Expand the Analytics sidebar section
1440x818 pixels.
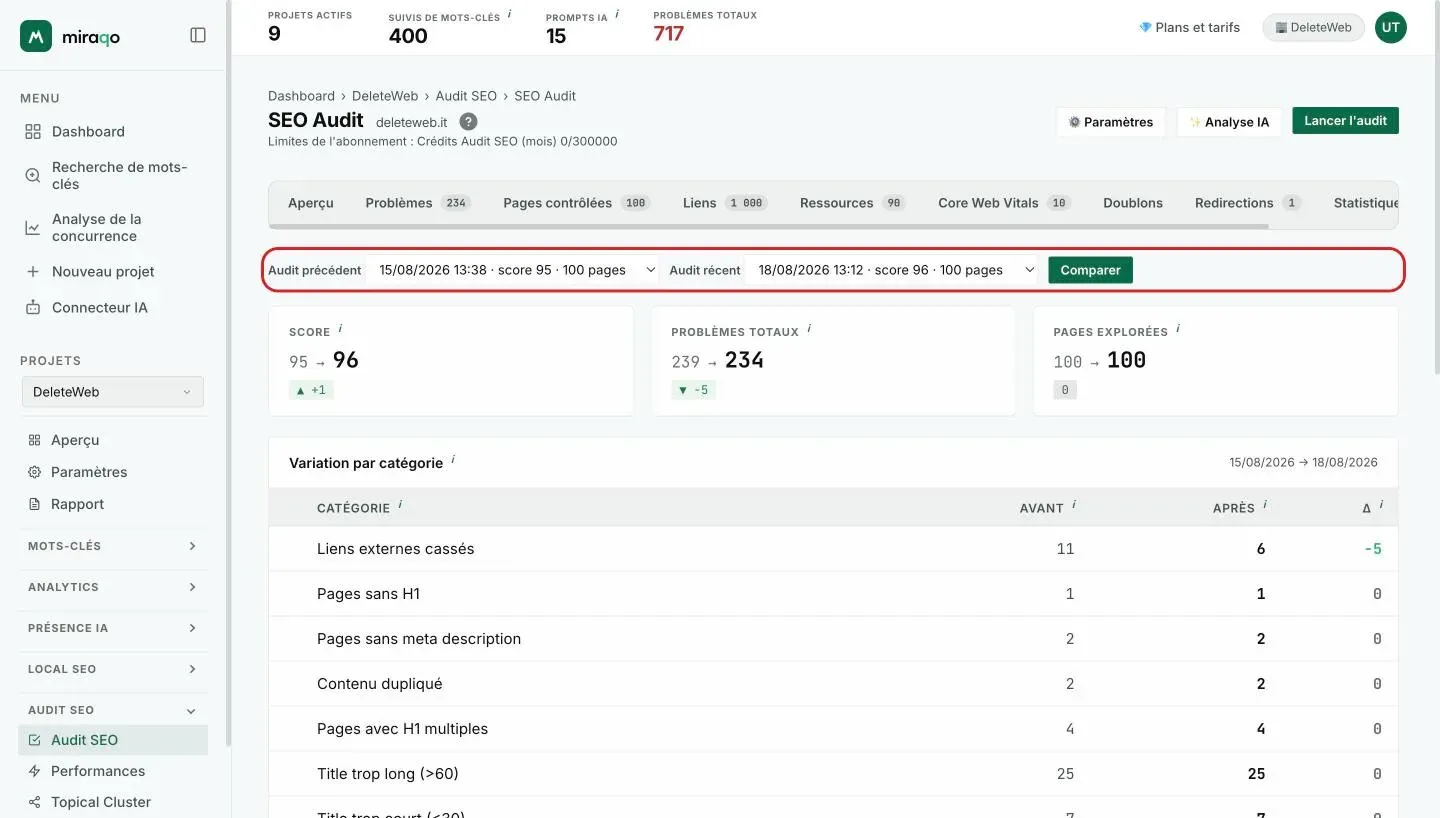click(x=112, y=587)
